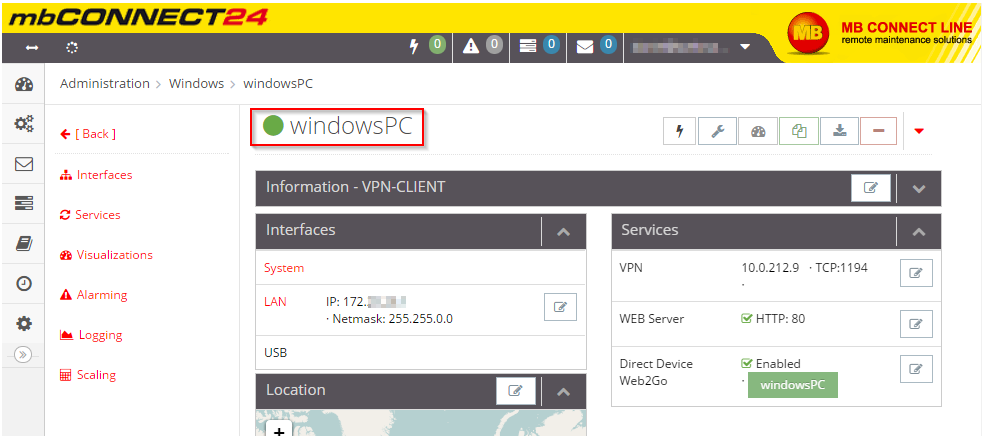Click windowsPC in breadcrumb
The width and height of the screenshot is (982, 436).
pos(277,83)
